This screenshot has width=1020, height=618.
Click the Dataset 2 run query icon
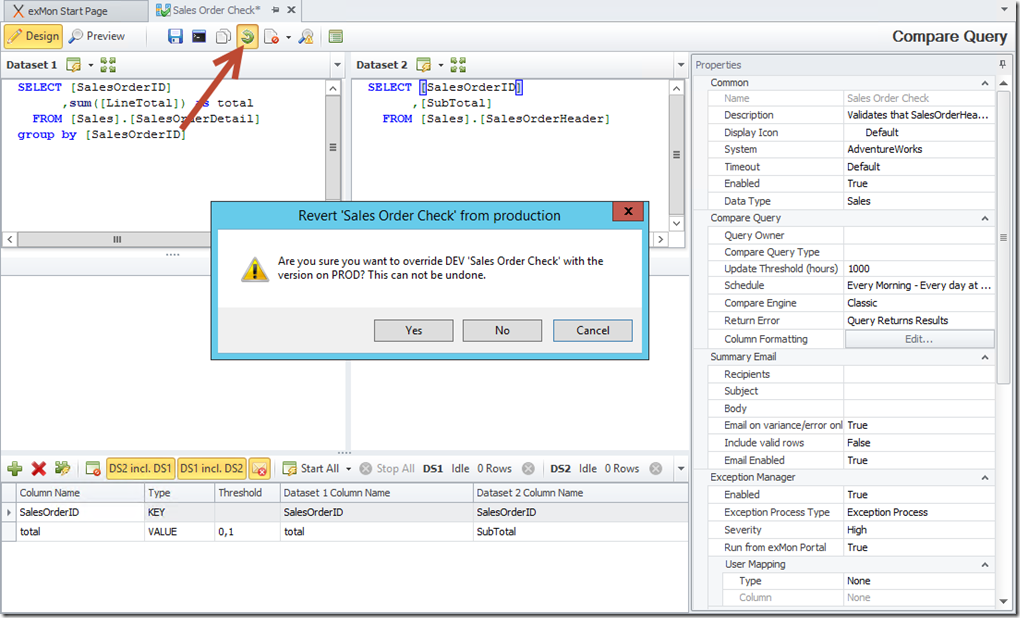point(423,65)
